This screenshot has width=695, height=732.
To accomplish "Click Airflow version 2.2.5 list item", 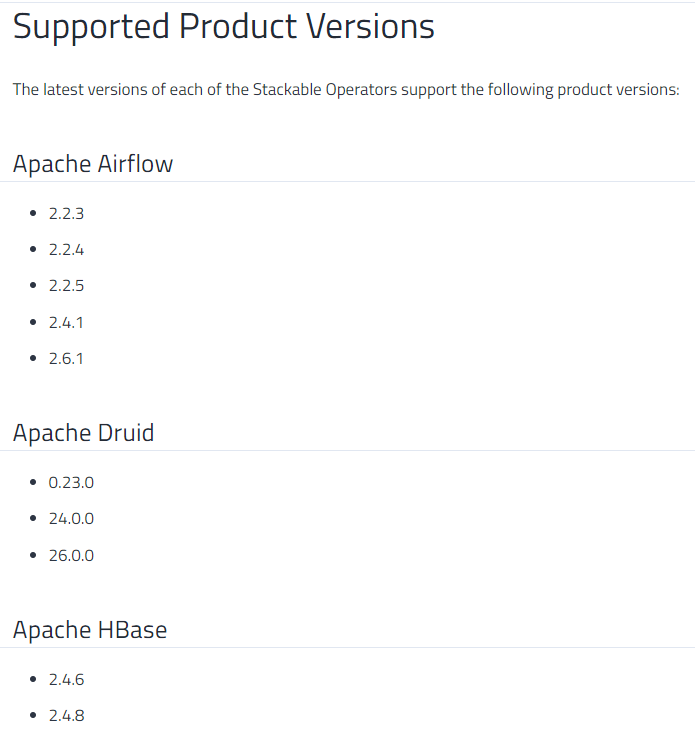I will [66, 286].
